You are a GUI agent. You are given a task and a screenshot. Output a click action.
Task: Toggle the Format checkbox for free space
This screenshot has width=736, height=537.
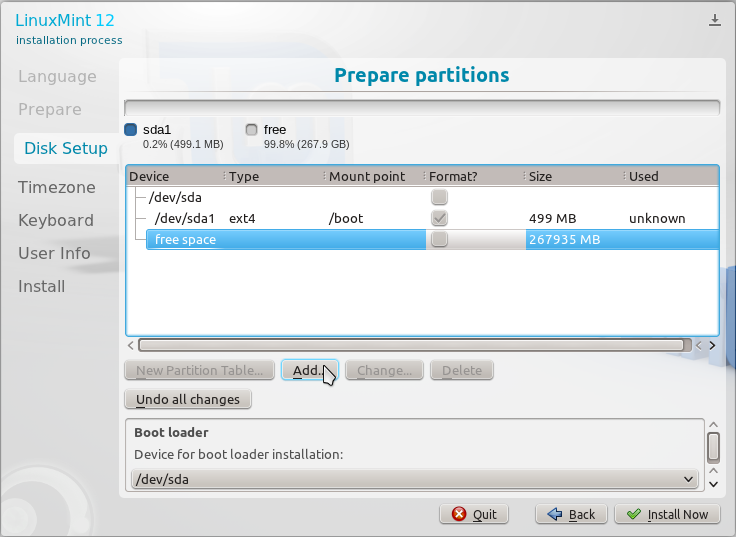click(439, 240)
